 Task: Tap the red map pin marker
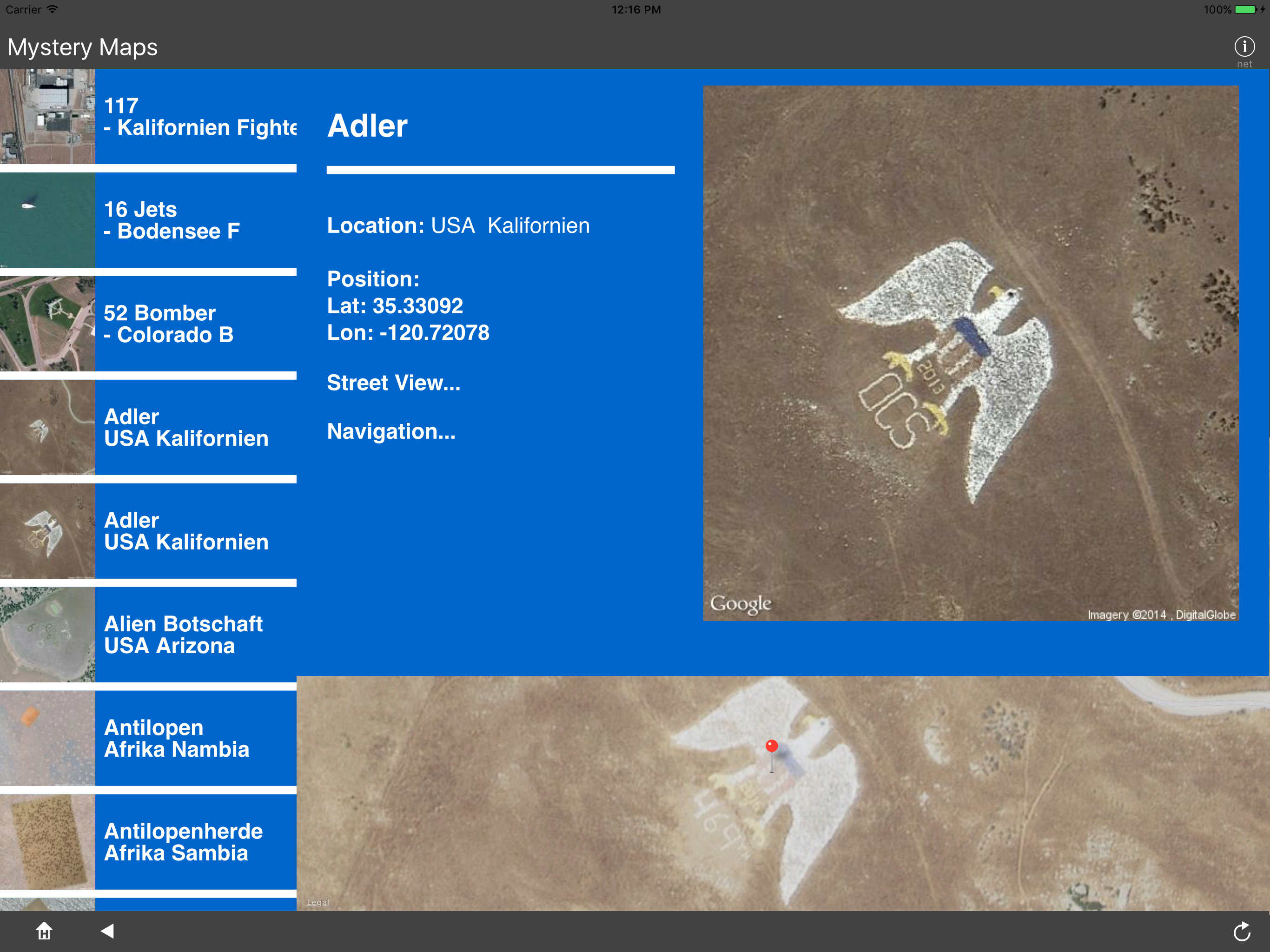(772, 747)
